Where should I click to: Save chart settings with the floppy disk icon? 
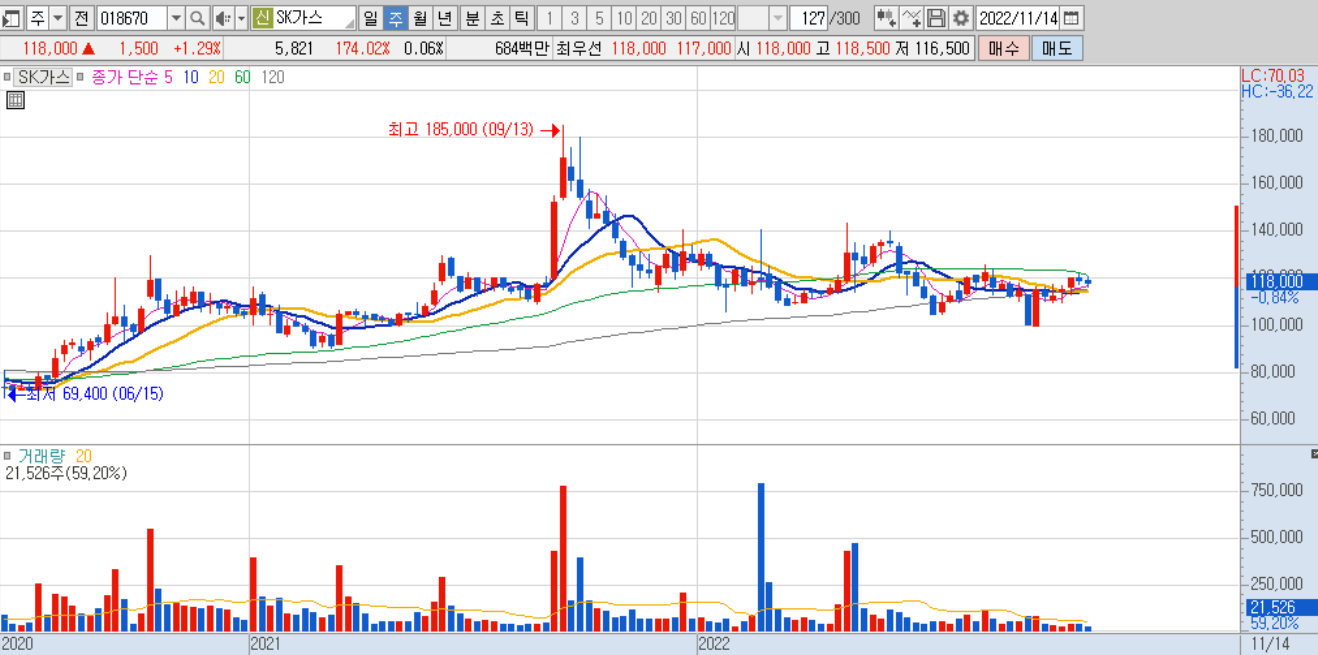(x=936, y=18)
